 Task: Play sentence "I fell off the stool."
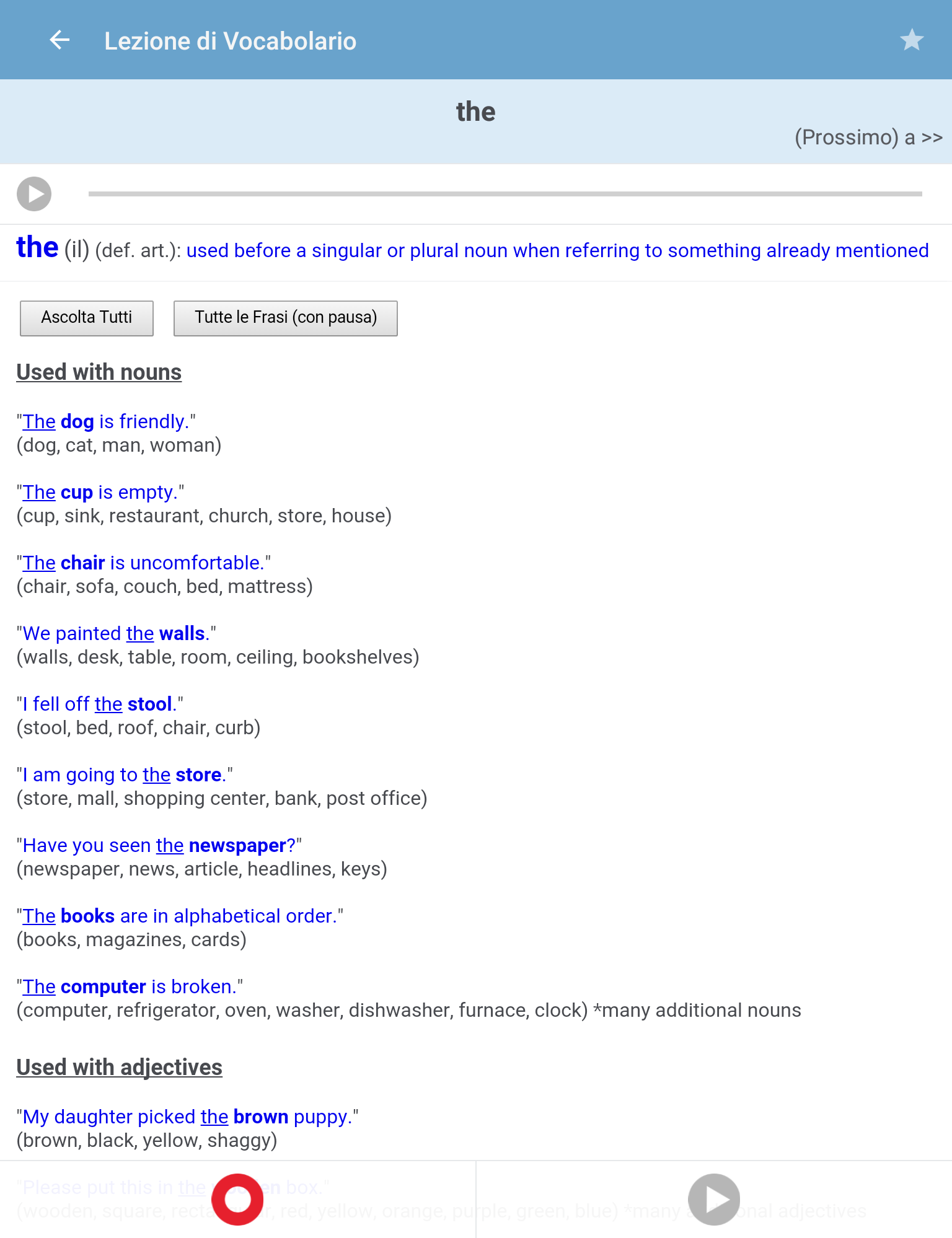coord(100,704)
